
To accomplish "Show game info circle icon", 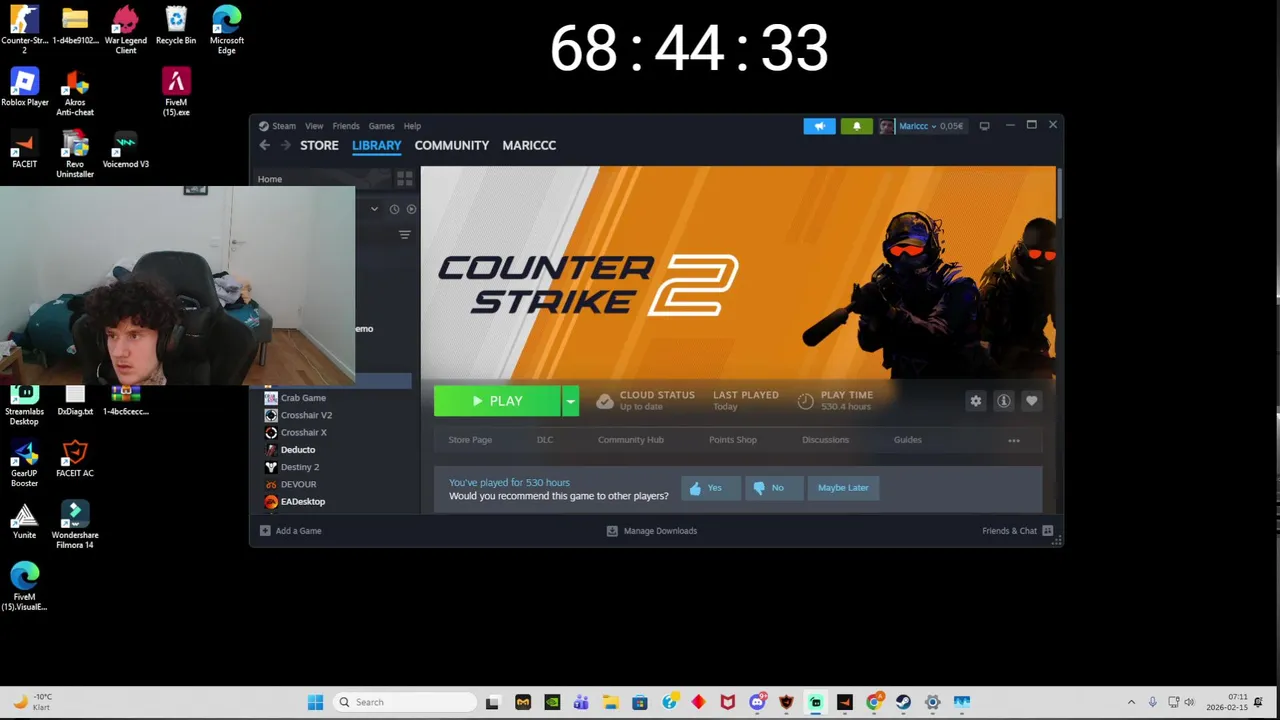I will 1004,401.
